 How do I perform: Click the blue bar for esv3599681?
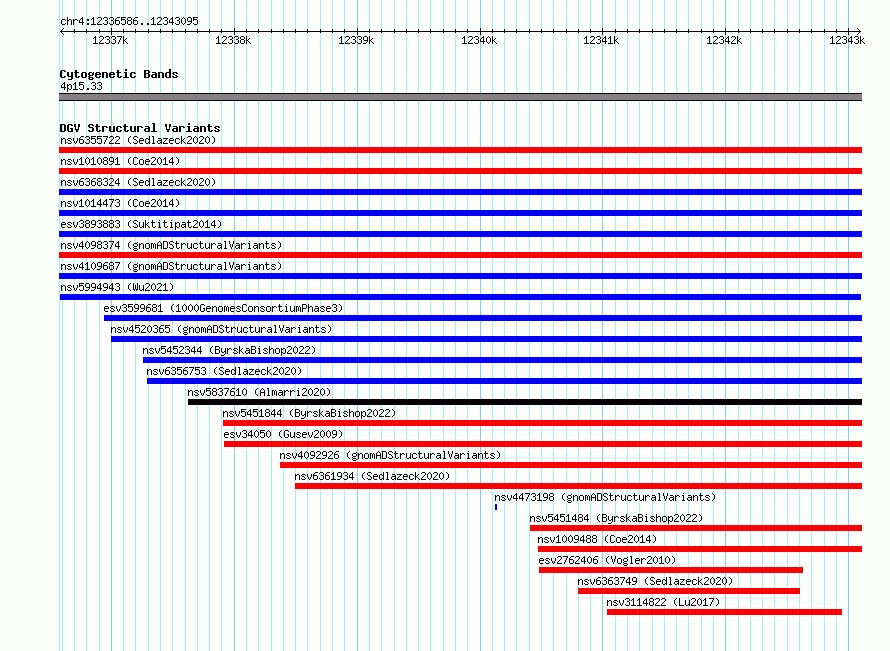[483, 318]
